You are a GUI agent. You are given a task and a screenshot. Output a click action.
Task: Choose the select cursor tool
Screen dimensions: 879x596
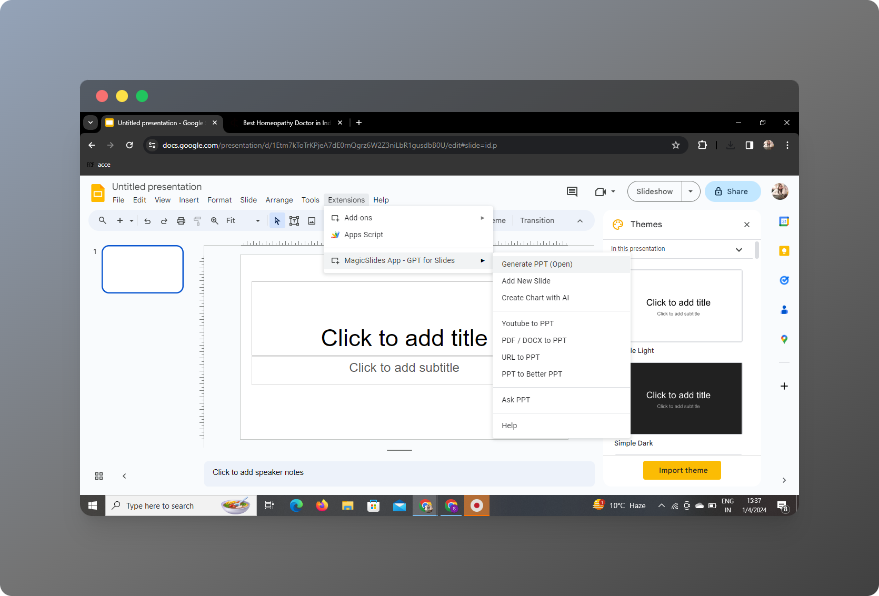[276, 221]
